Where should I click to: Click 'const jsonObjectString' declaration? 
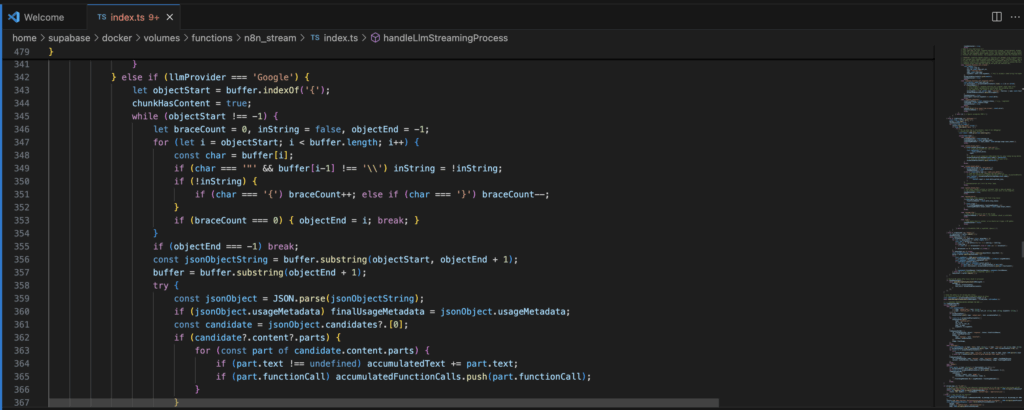pyautogui.click(x=335, y=259)
